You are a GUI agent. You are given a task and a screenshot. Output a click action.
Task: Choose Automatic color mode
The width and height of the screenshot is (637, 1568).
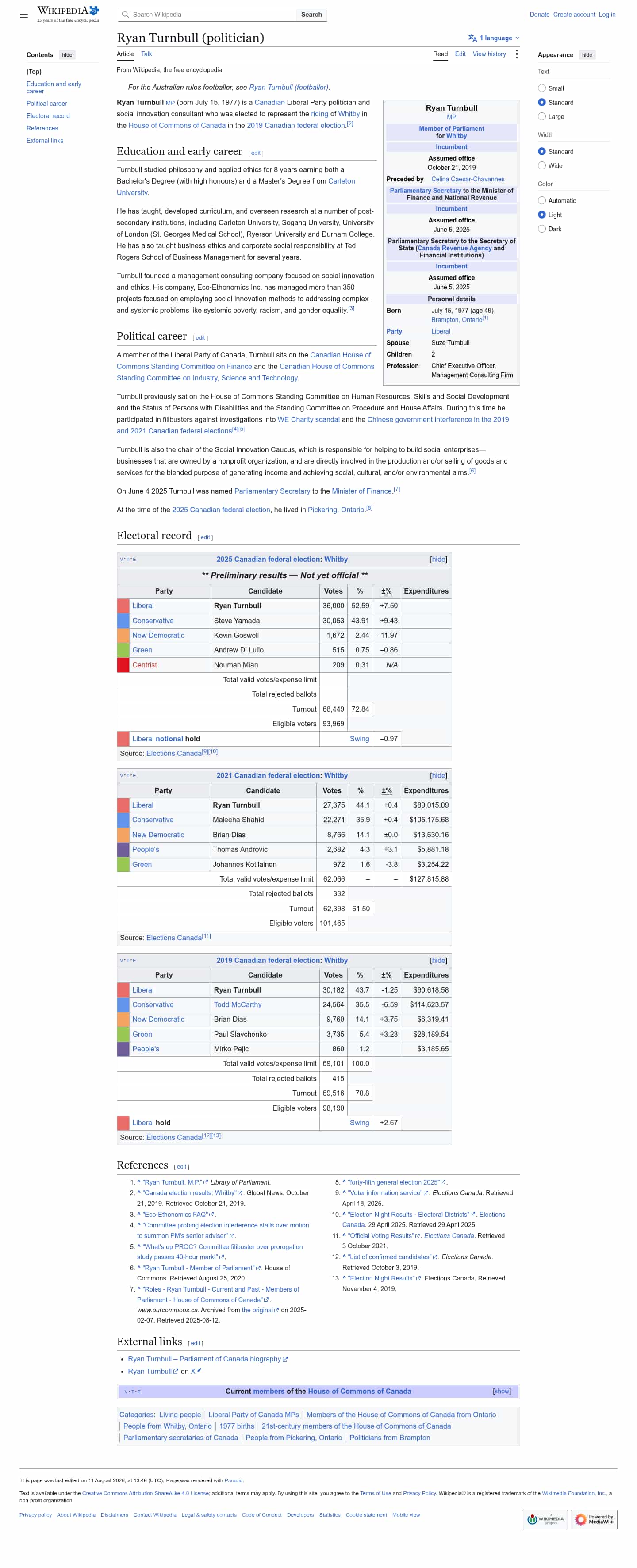coord(541,200)
